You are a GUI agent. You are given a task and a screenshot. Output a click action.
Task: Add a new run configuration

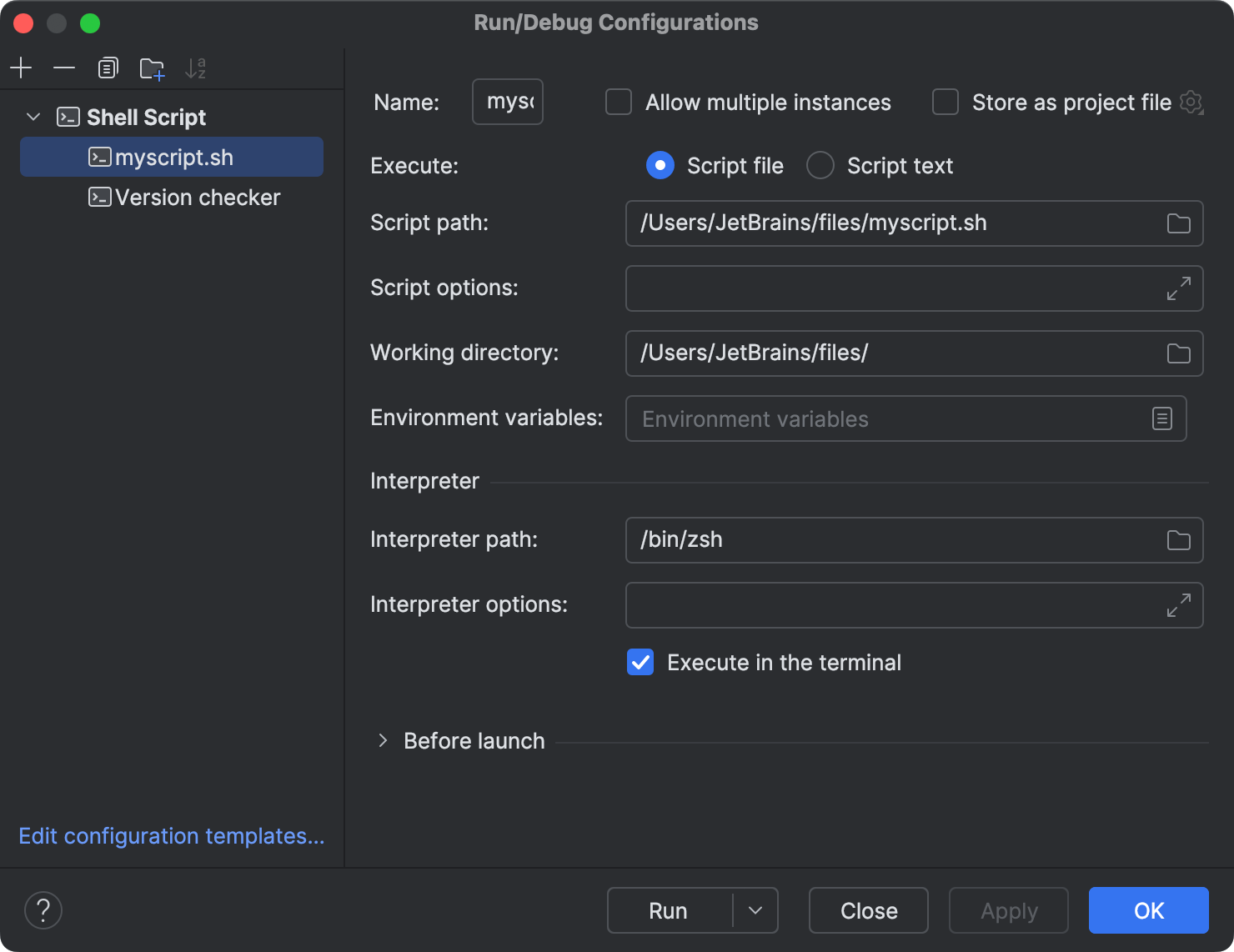tap(21, 68)
